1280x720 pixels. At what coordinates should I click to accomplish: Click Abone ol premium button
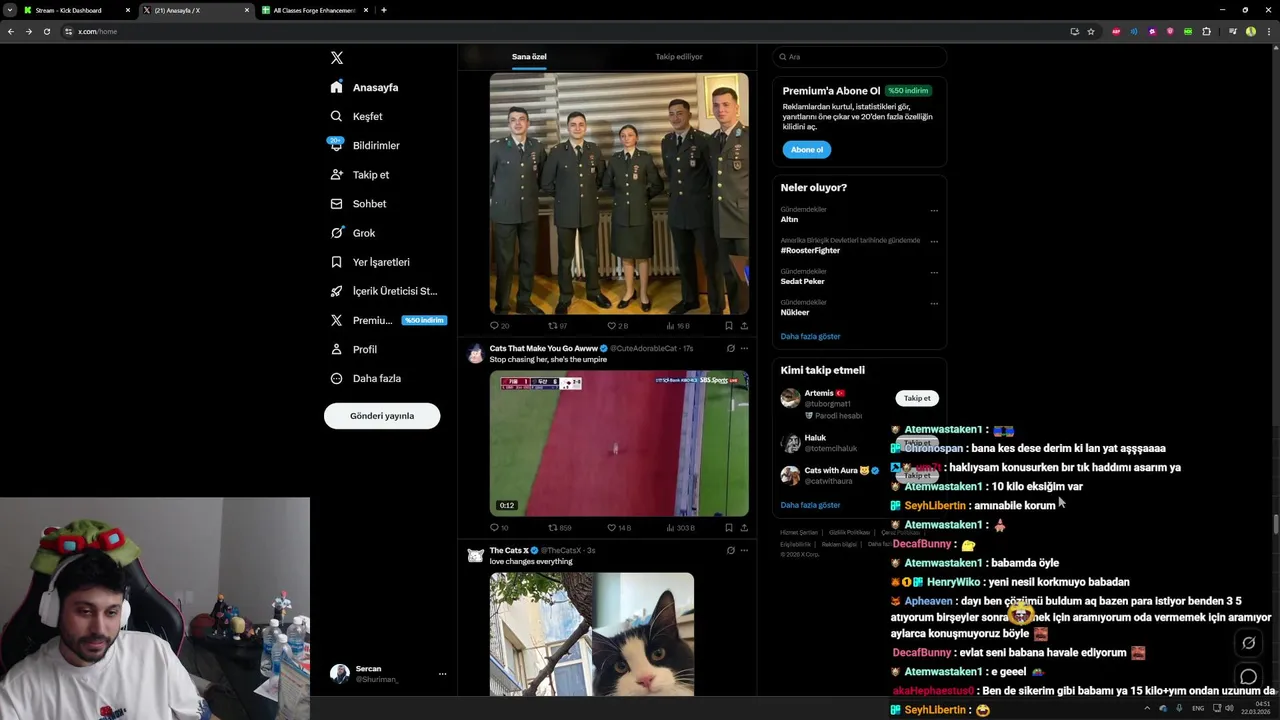(x=807, y=150)
